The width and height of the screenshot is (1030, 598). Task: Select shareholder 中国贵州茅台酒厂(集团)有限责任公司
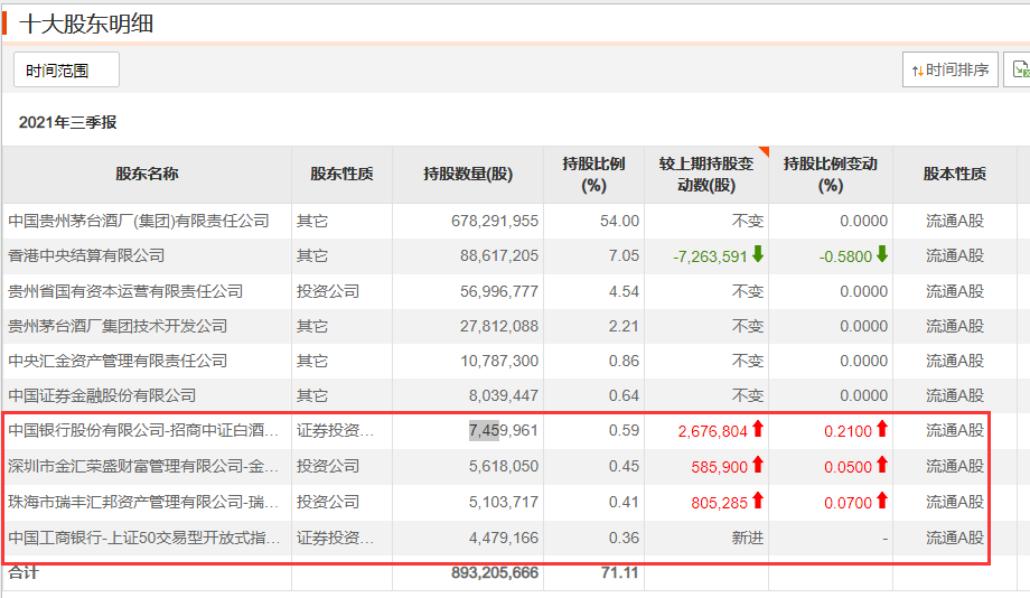click(139, 221)
